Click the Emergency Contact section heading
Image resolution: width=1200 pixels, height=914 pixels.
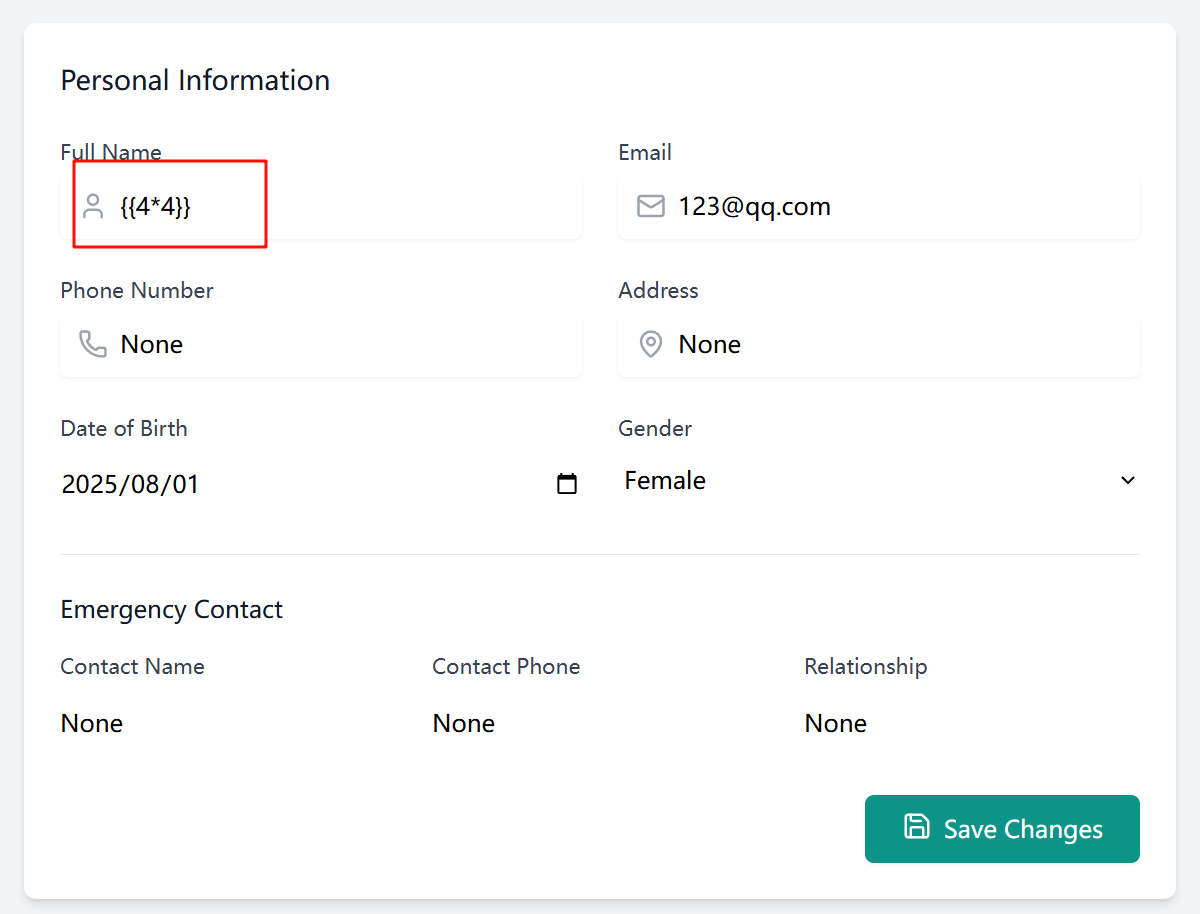coord(171,609)
